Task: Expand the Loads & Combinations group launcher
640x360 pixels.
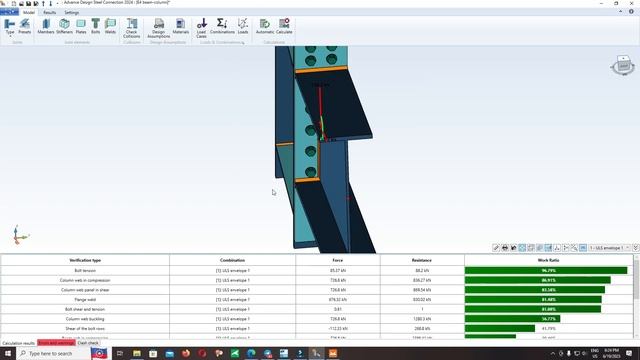Action: click(x=243, y=42)
